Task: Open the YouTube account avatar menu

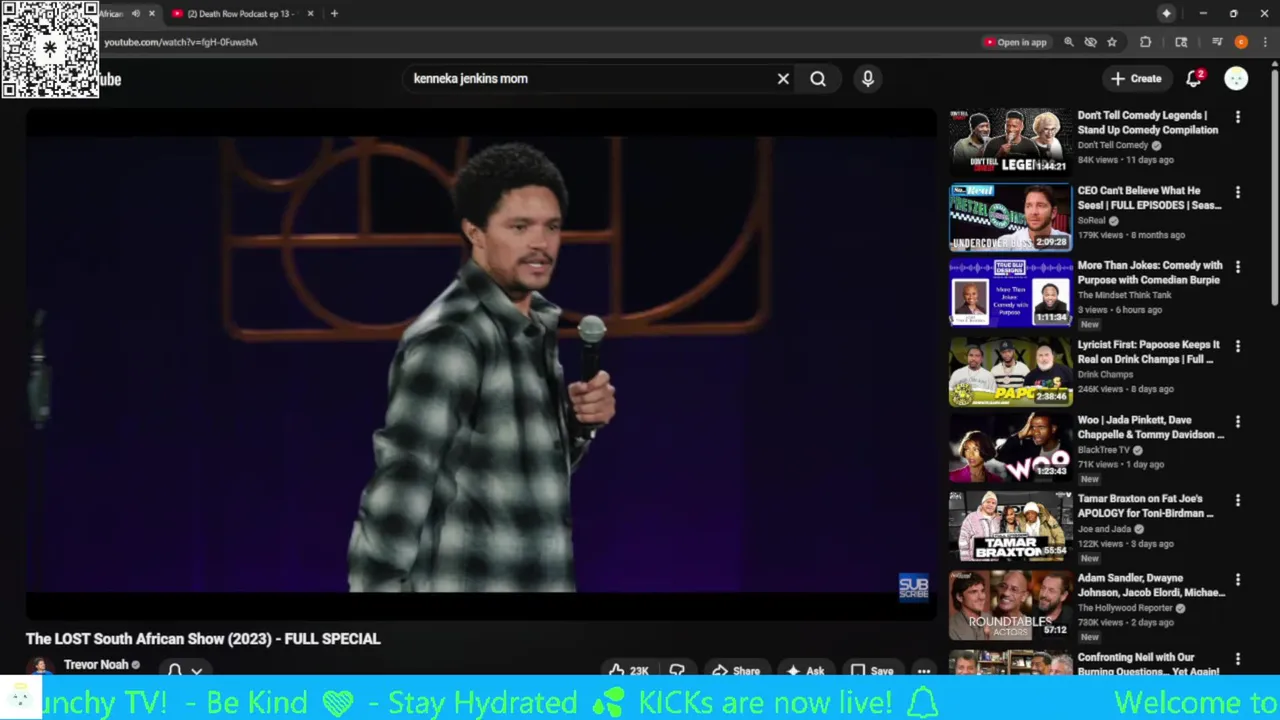Action: [1236, 79]
